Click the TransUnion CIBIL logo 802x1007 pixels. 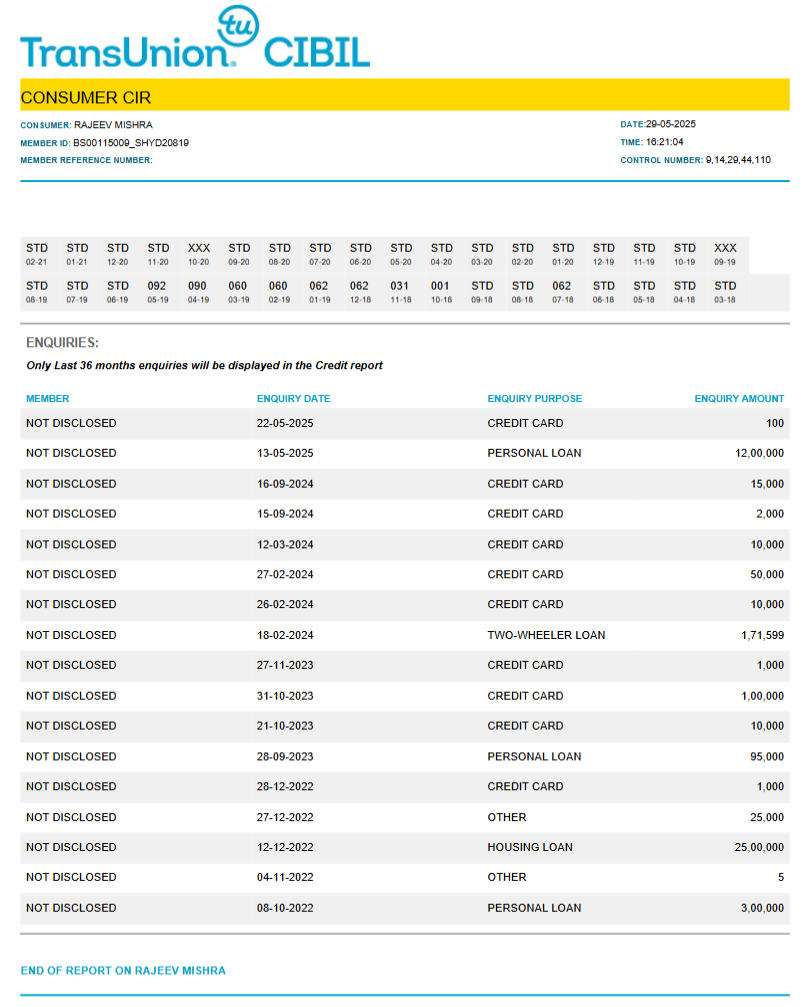195,40
